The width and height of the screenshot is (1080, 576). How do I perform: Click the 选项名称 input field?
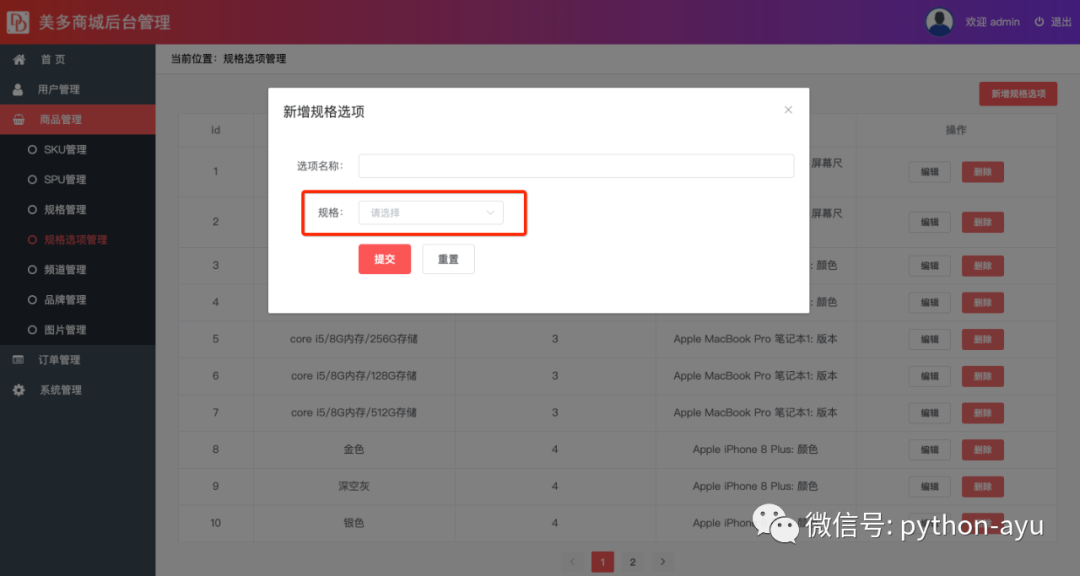click(x=576, y=165)
